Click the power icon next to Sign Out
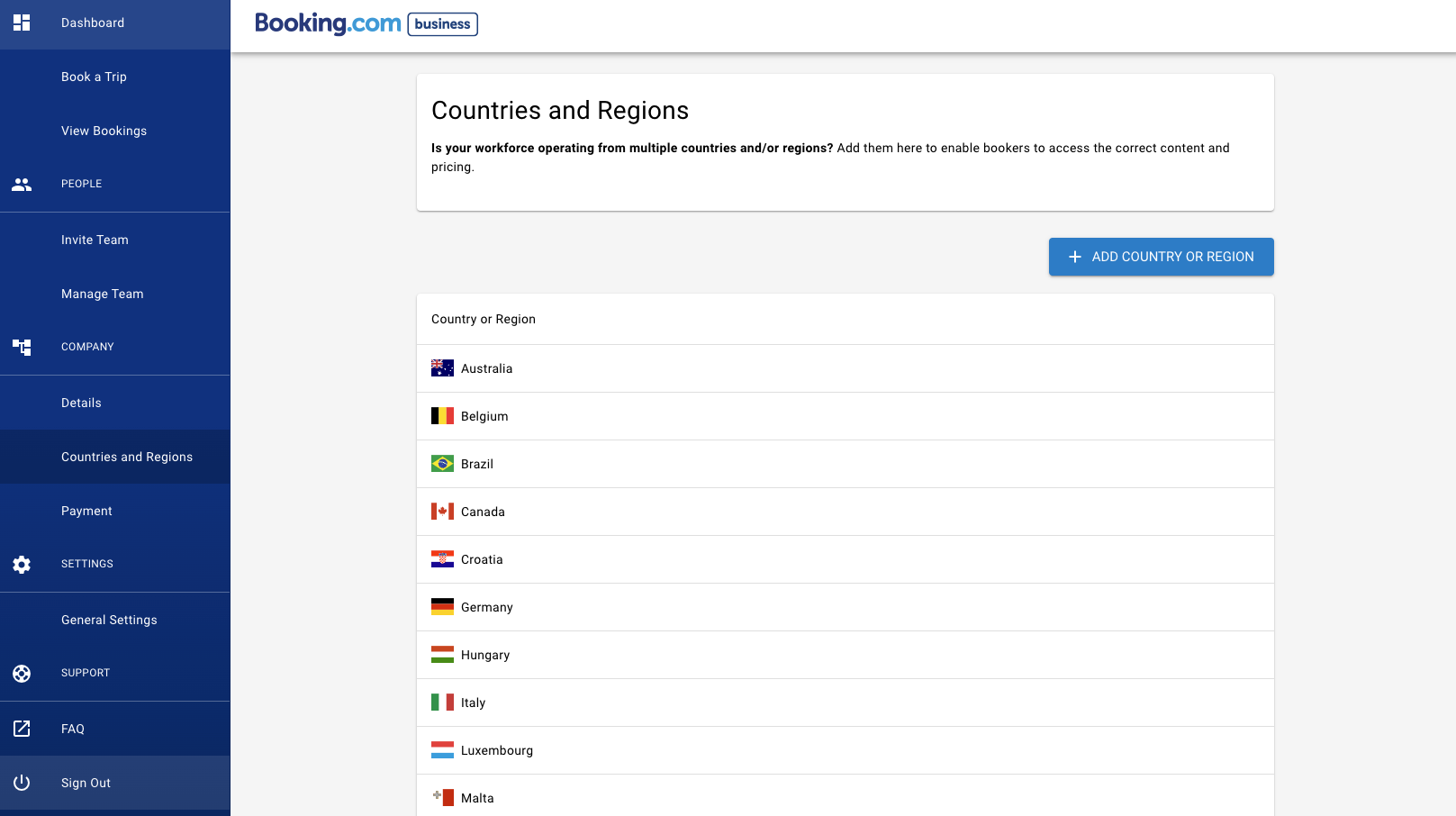Viewport: 1456px width, 816px height. pyautogui.click(x=22, y=783)
